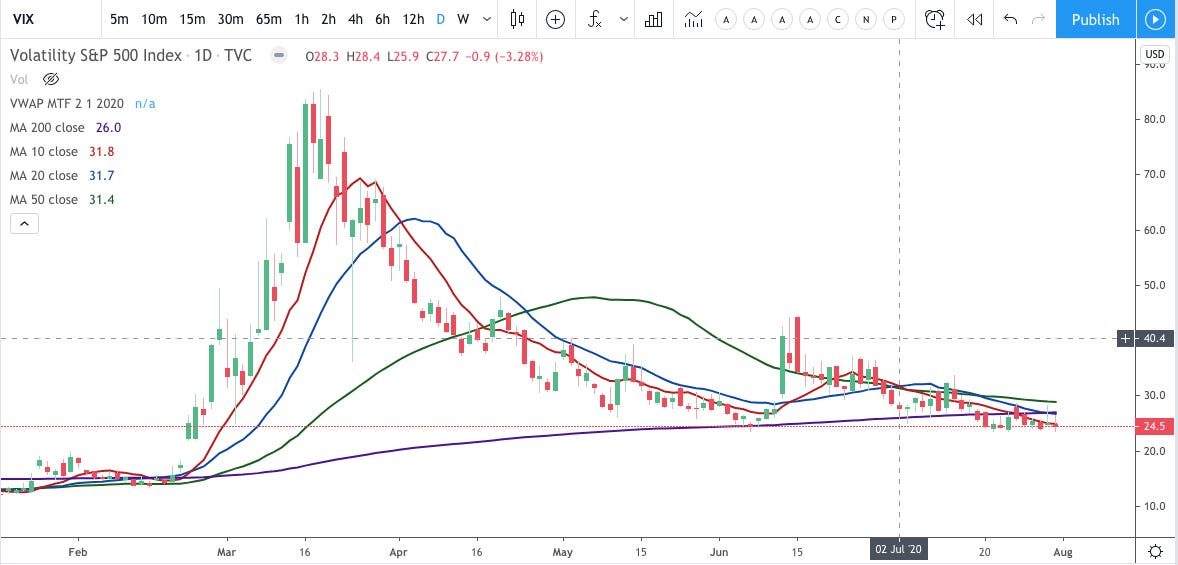
Task: Select the weekly W interval
Action: (464, 20)
